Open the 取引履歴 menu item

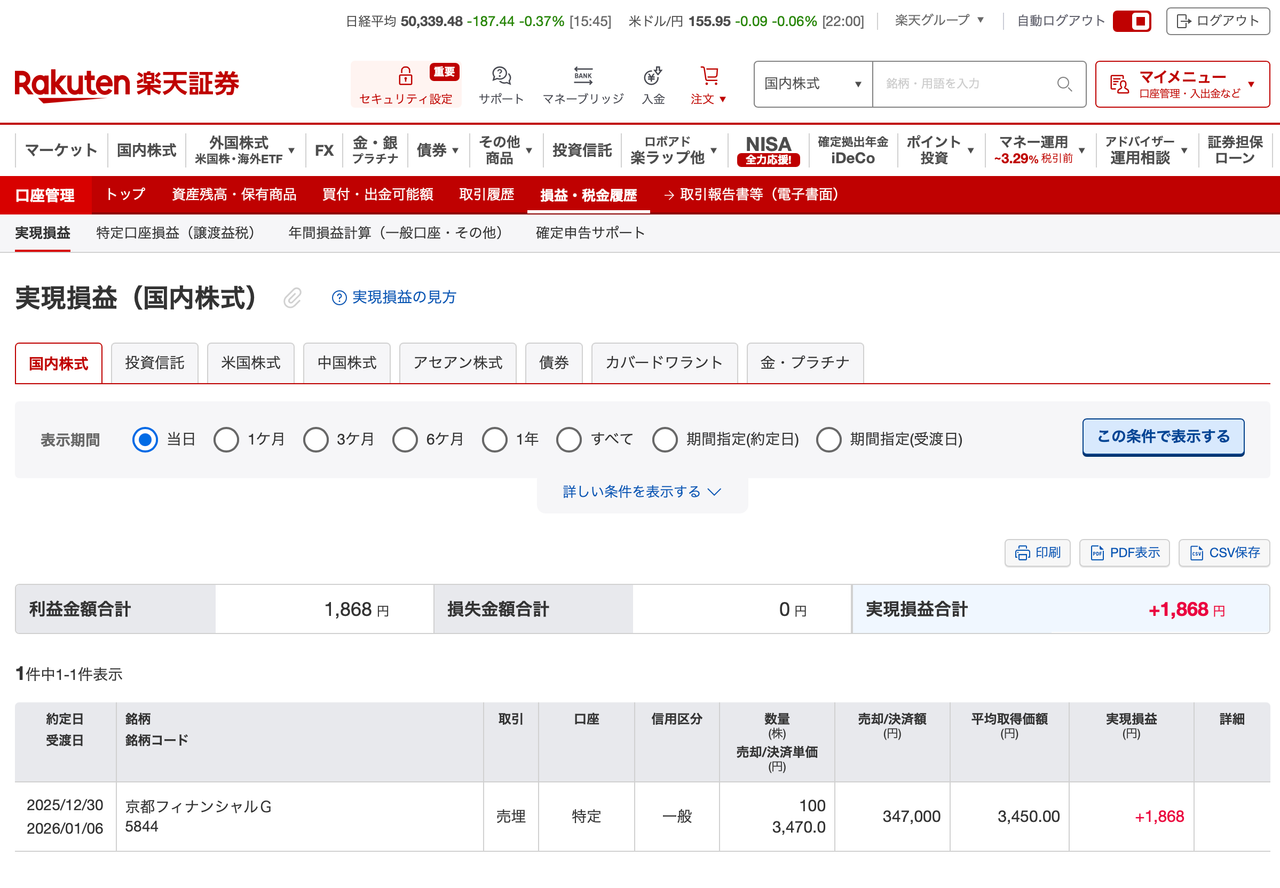point(486,195)
